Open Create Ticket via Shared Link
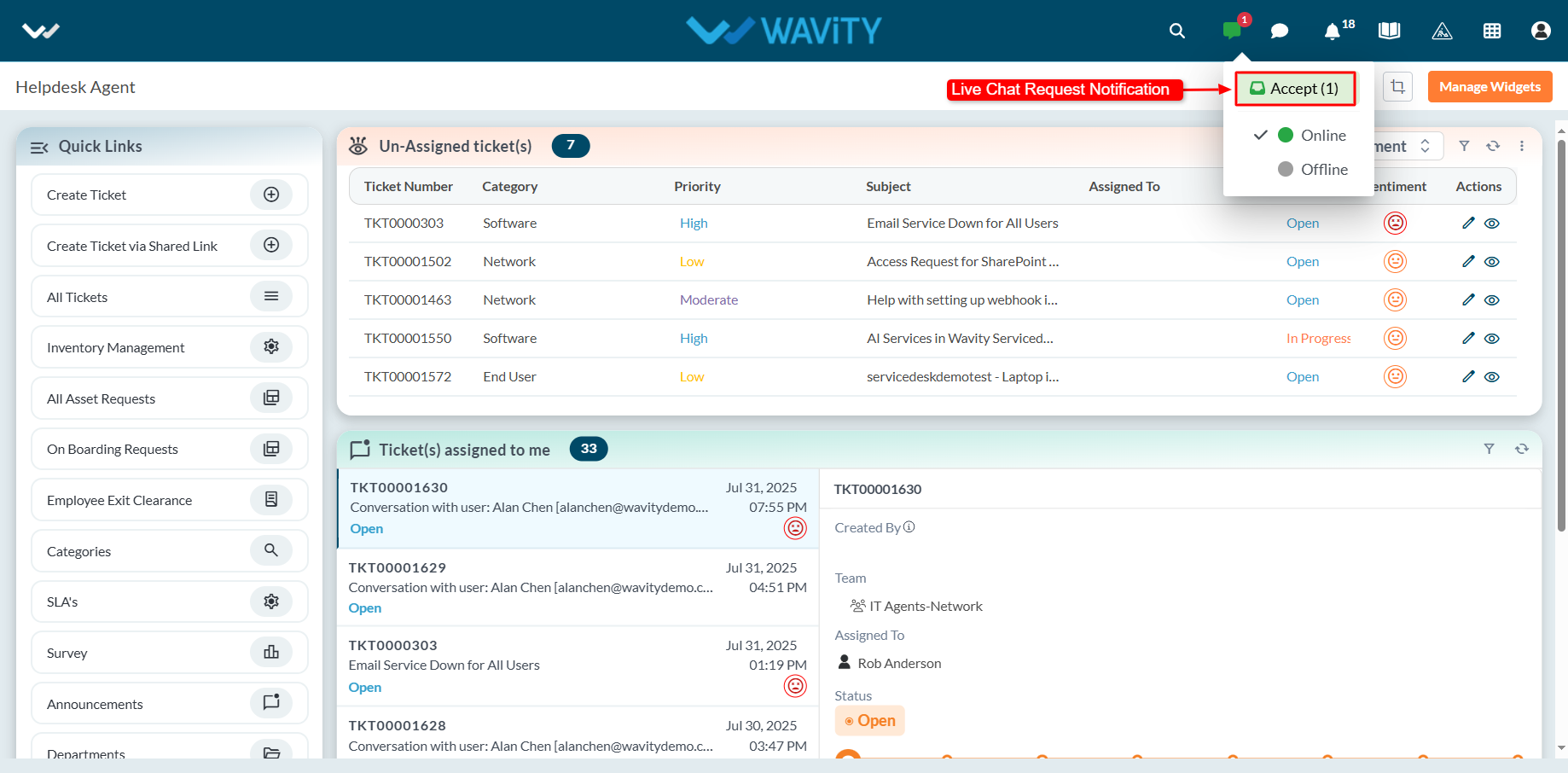The width and height of the screenshot is (1568, 773). [x=170, y=245]
